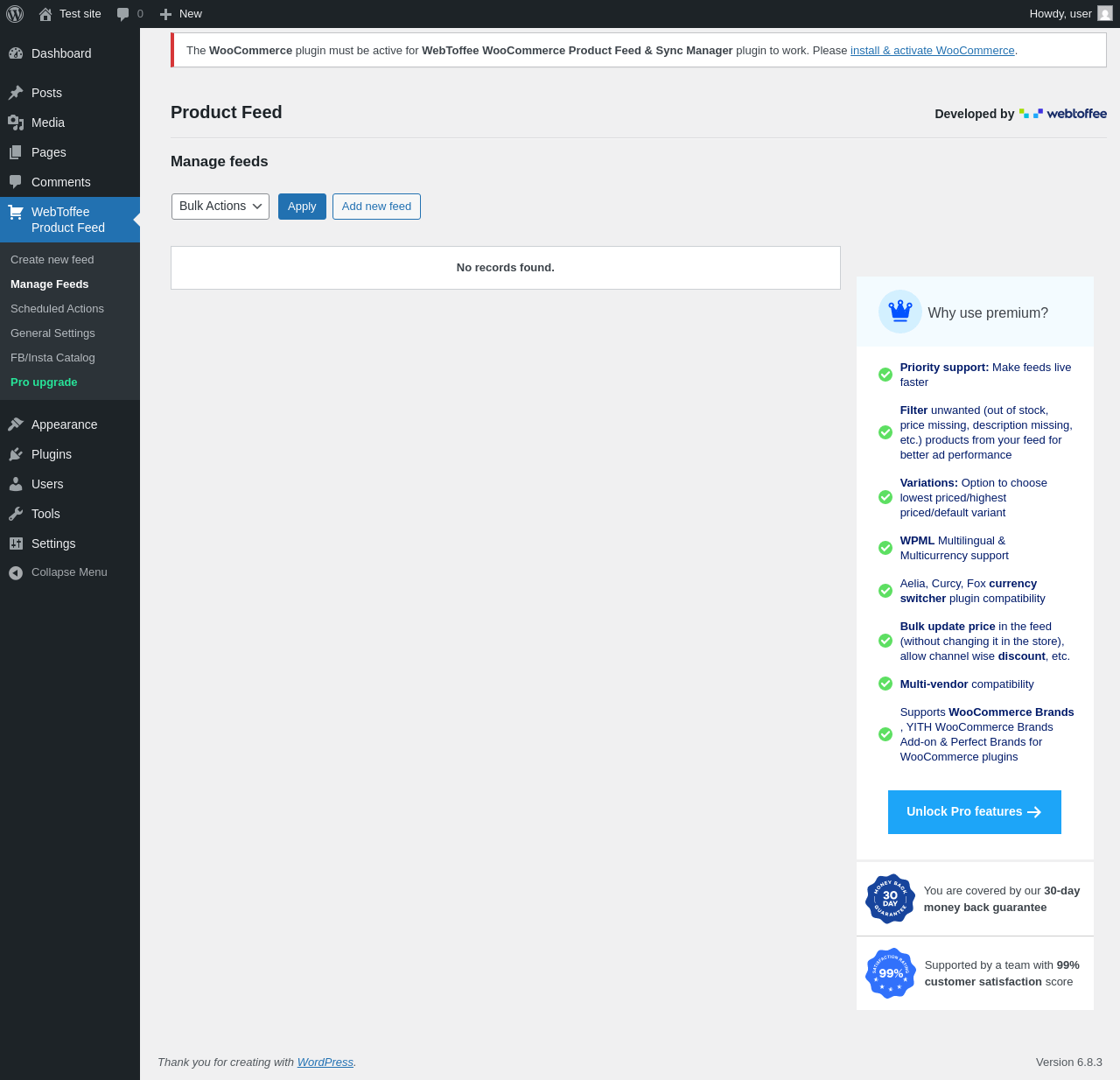Click the WPML Multilingual green checkmark
Screen dimensions: 1120x1080
coord(885,548)
